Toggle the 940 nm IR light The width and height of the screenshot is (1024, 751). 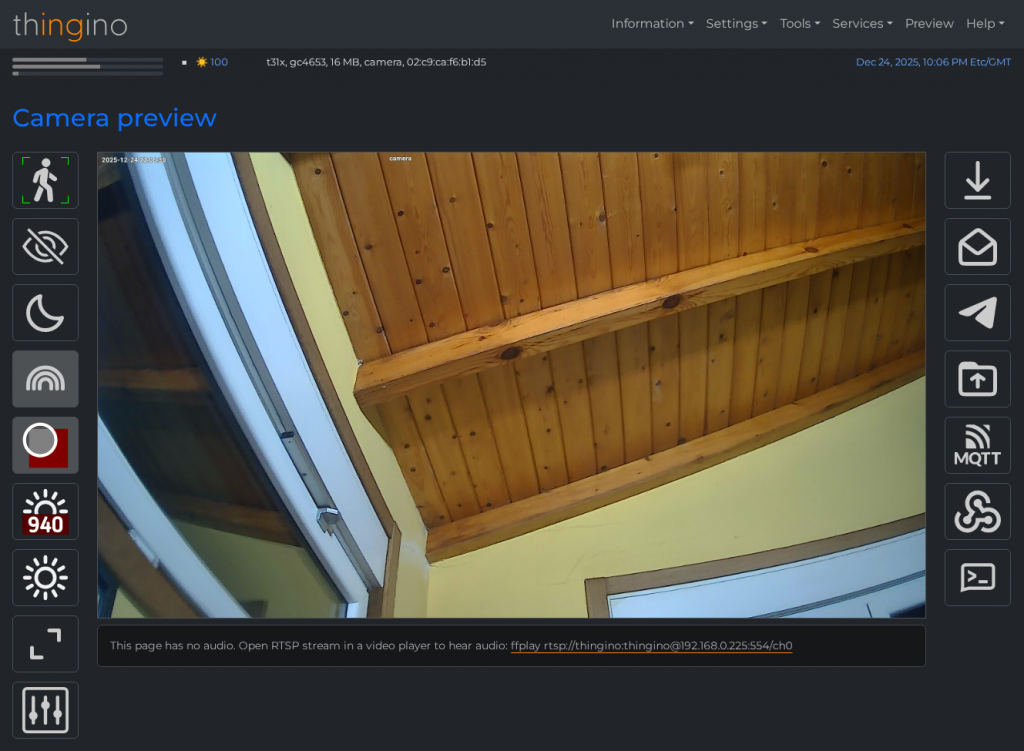point(45,511)
